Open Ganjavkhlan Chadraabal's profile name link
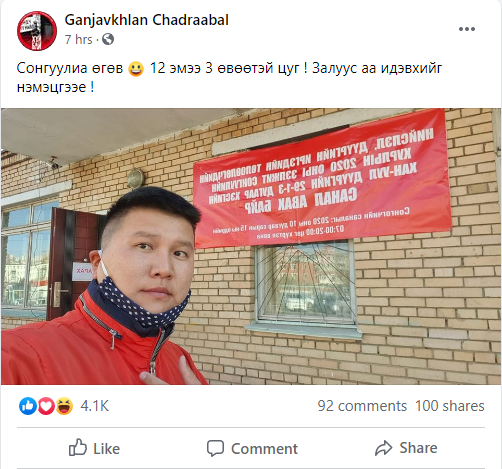The width and height of the screenshot is (502, 469). coord(147,20)
